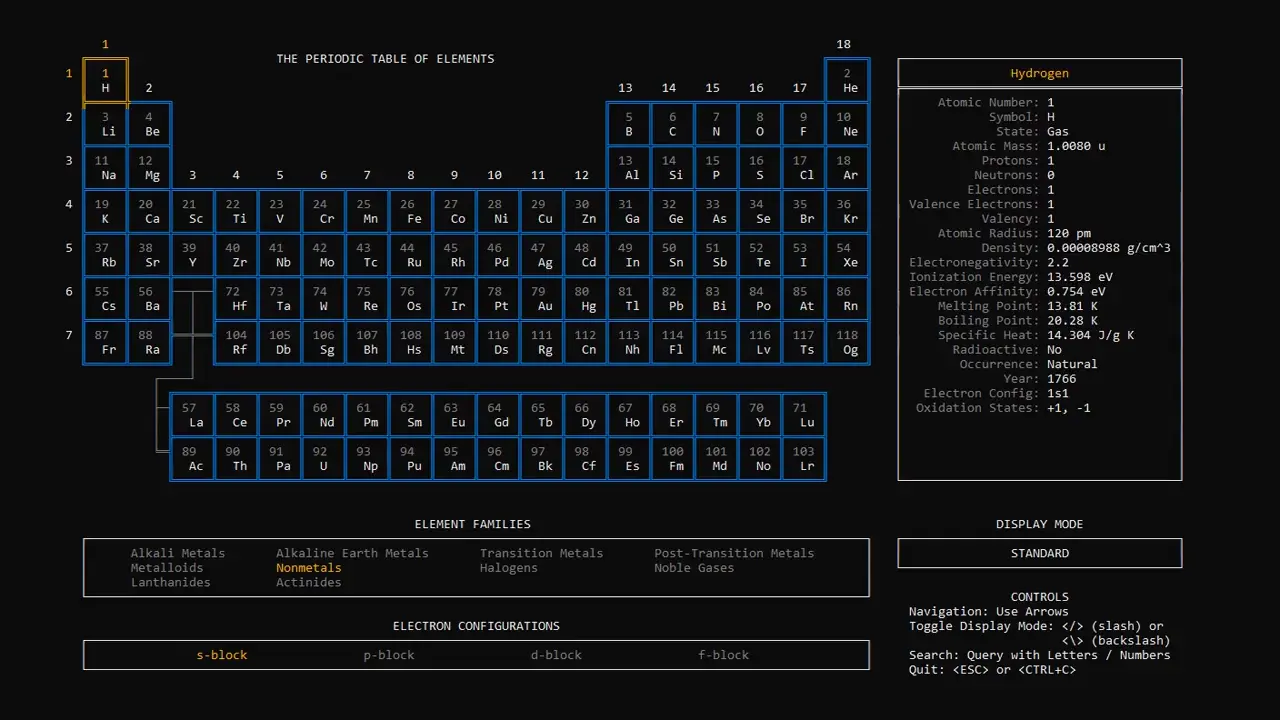Toggle the Alkali Metals family filter
This screenshot has width=1280, height=720.
pyautogui.click(x=177, y=552)
